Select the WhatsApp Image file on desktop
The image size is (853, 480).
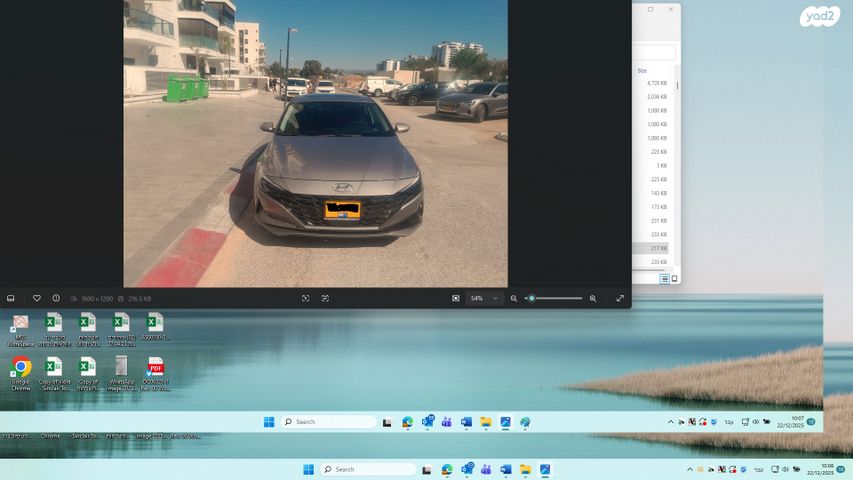click(121, 374)
